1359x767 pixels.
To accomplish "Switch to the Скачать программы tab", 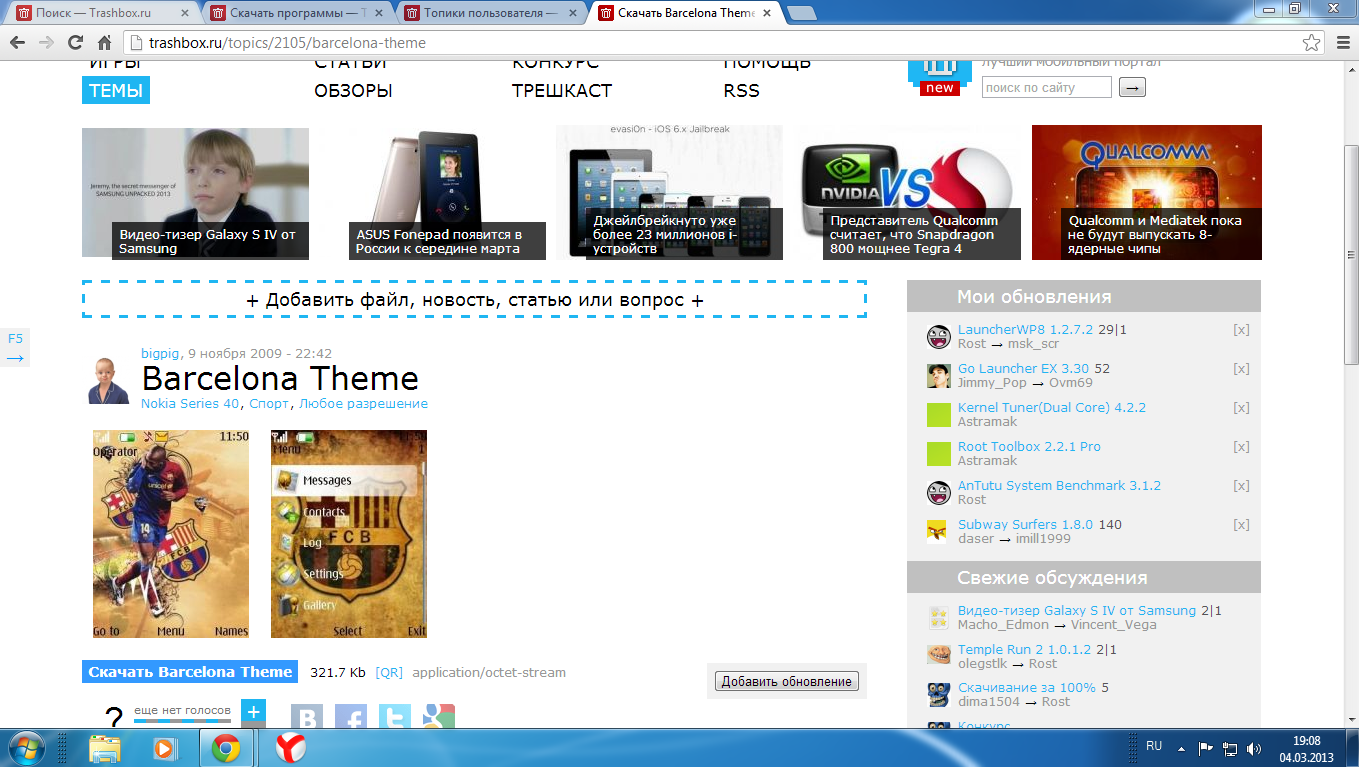I will [295, 13].
